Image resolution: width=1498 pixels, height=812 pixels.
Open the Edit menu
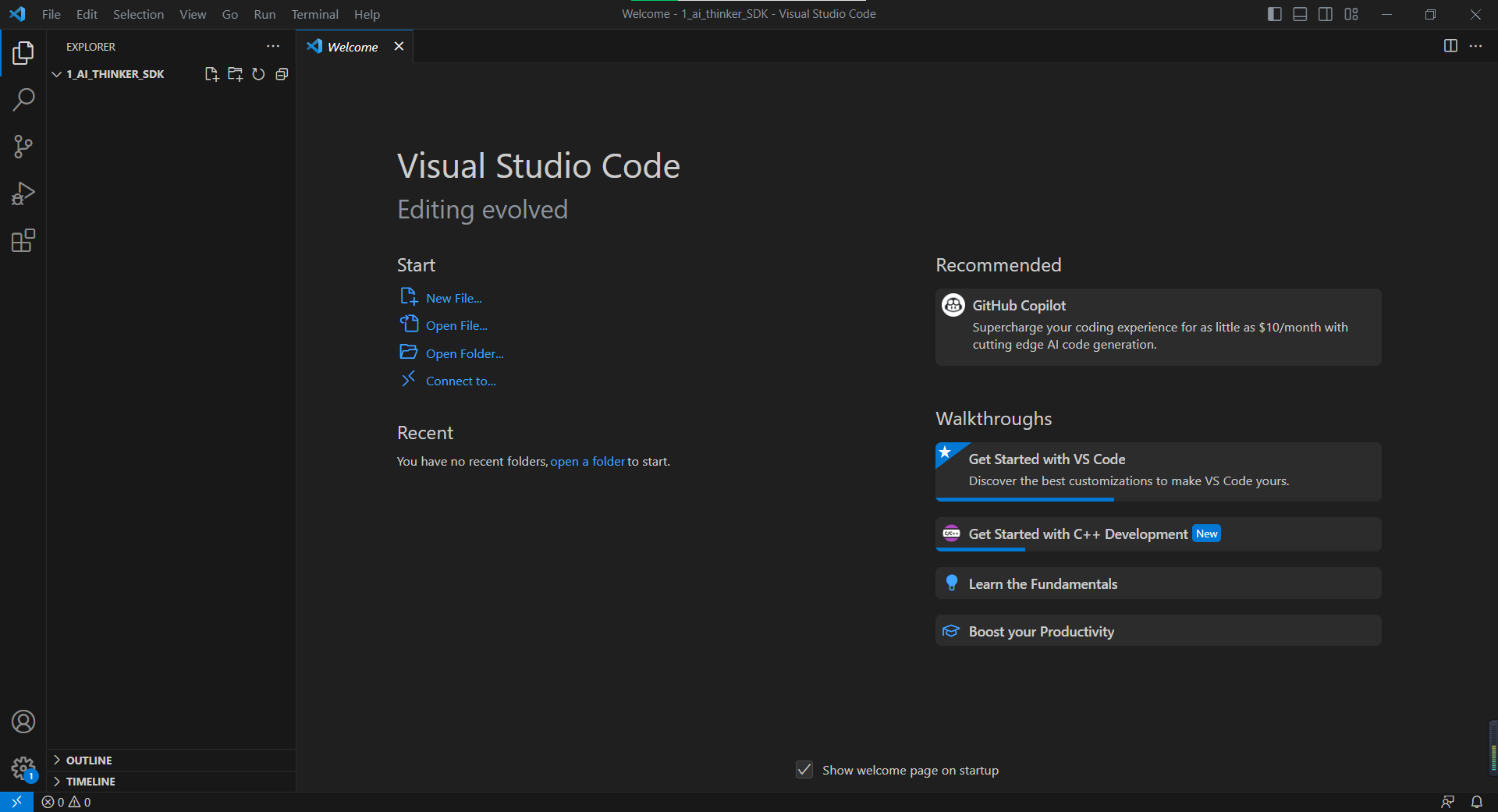point(87,14)
